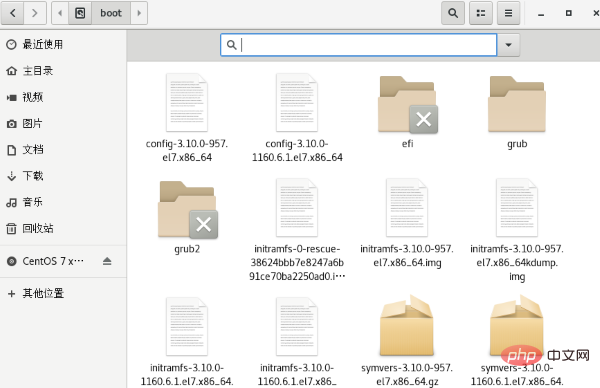This screenshot has width=600, height=388.
Task: Click the symvers-3.10.0-957.el7.x86_64.gz filename text
Action: click(407, 375)
